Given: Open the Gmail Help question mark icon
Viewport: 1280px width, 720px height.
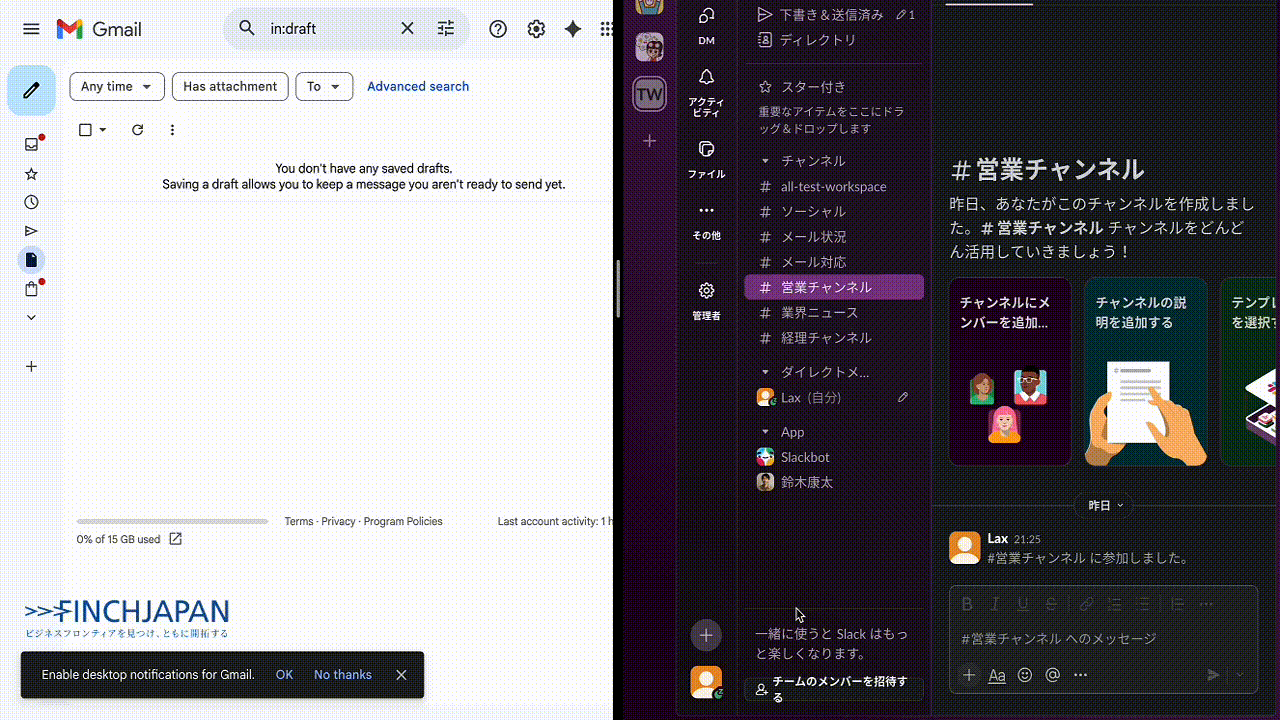Looking at the screenshot, I should click(498, 29).
